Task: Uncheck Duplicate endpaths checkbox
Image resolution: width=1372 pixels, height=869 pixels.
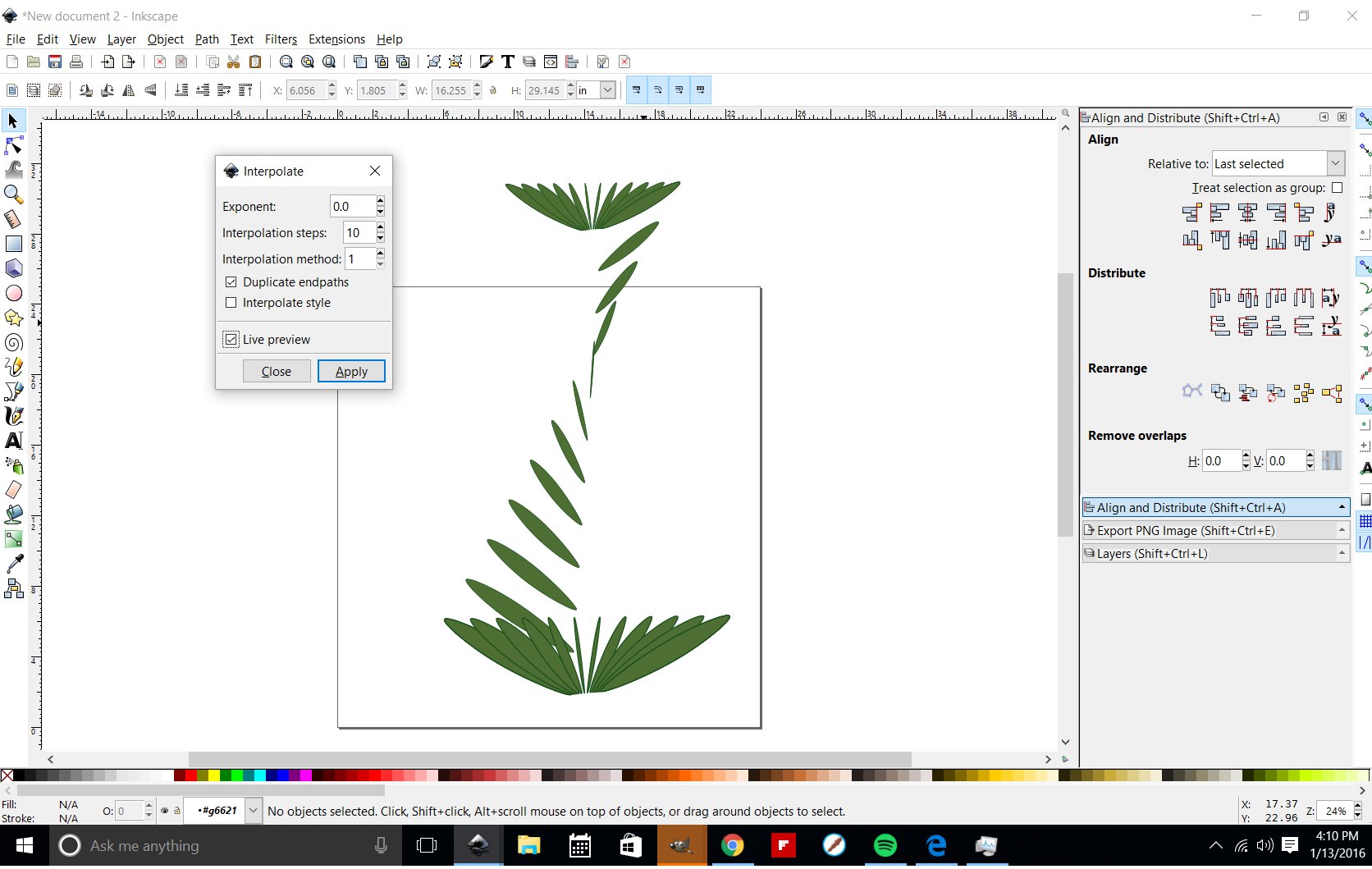Action: pyautogui.click(x=231, y=282)
